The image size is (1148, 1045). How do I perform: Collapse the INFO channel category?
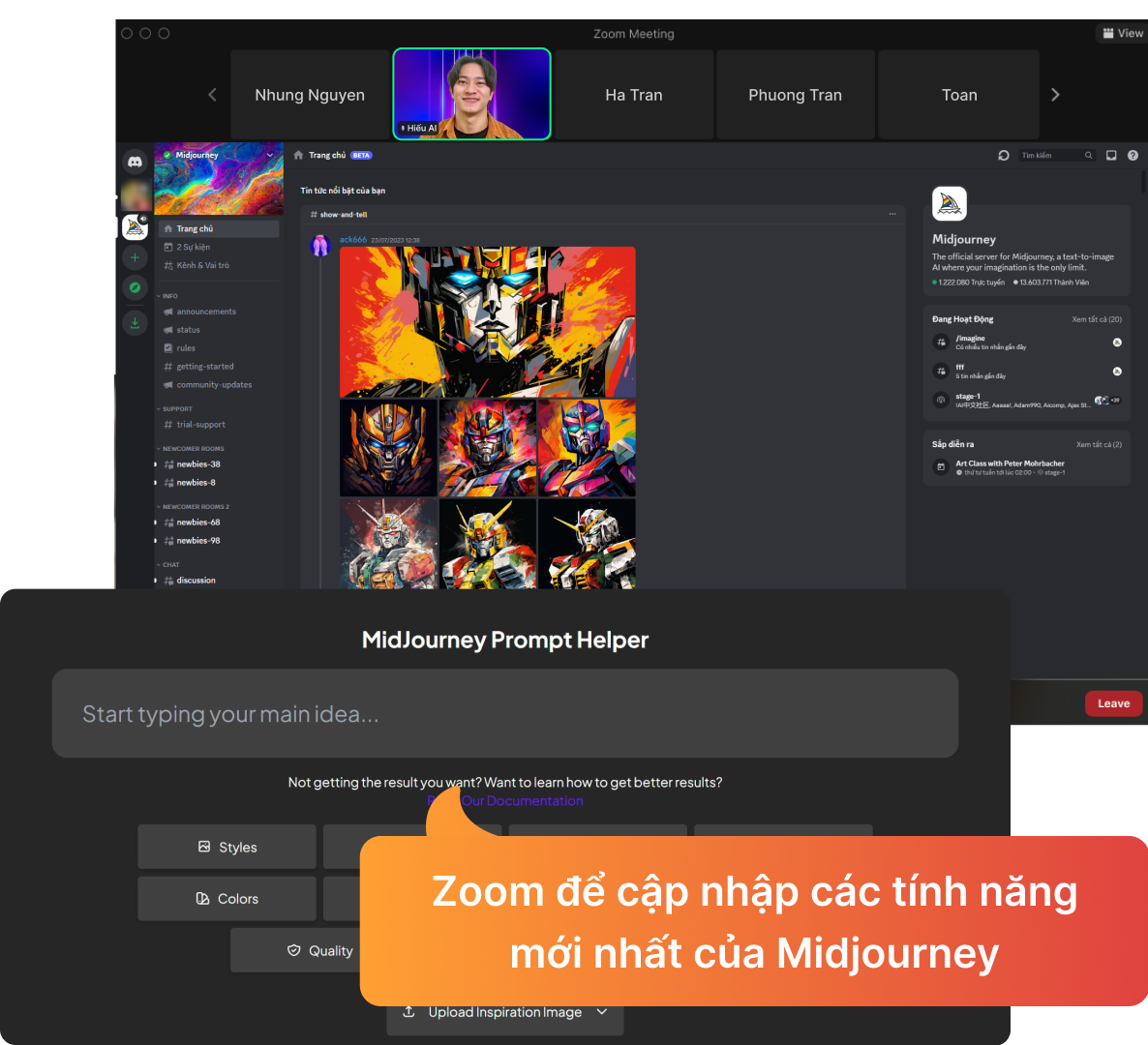point(167,296)
